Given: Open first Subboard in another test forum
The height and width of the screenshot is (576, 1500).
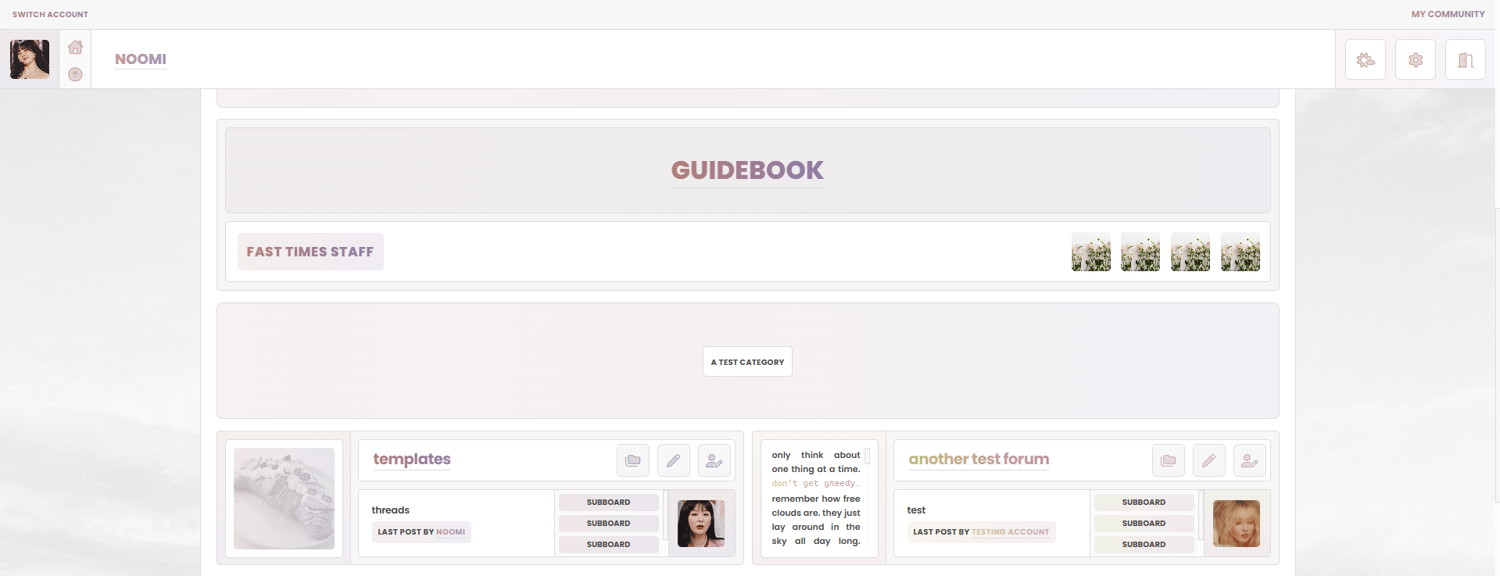Looking at the screenshot, I should [1144, 502].
